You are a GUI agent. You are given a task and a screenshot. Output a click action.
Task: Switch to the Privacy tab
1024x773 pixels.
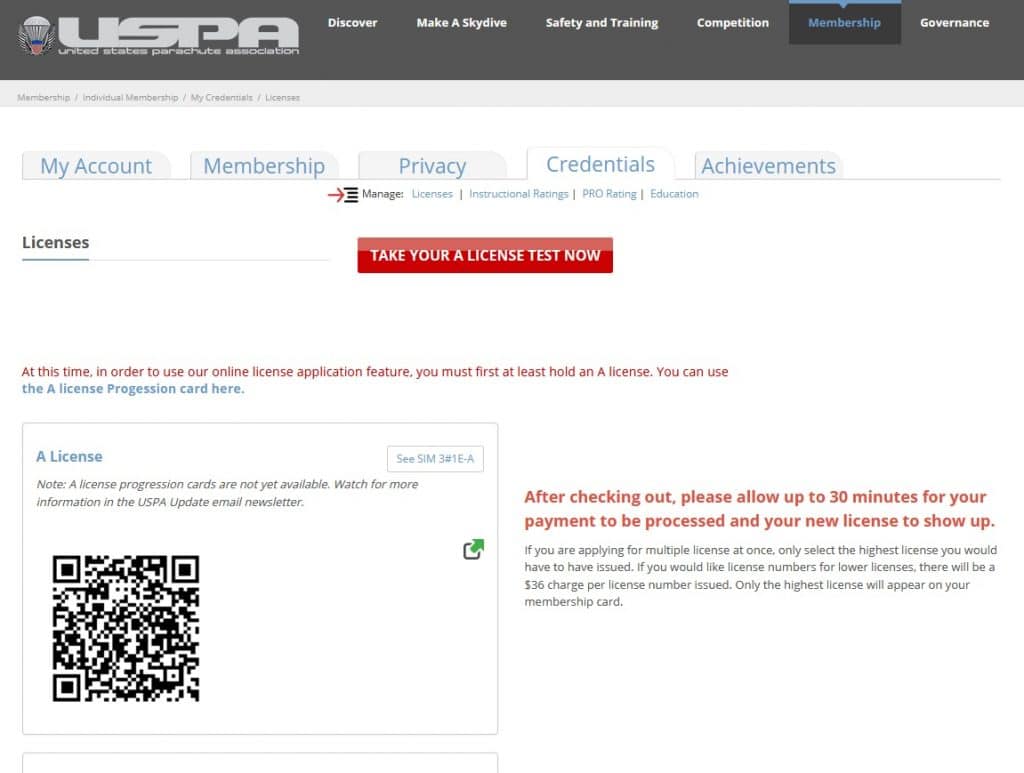point(432,166)
